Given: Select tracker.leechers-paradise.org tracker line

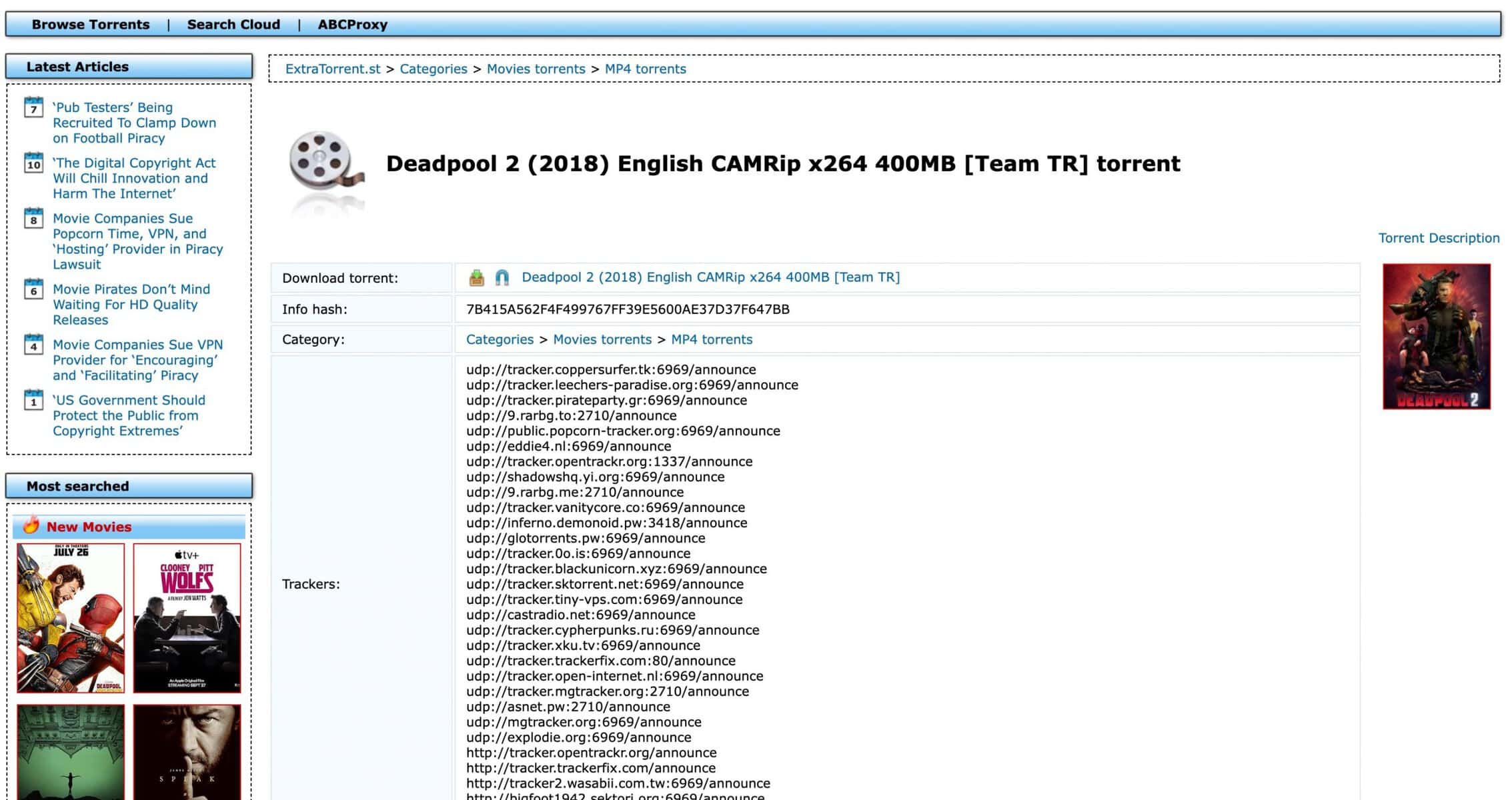Looking at the screenshot, I should [x=632, y=385].
